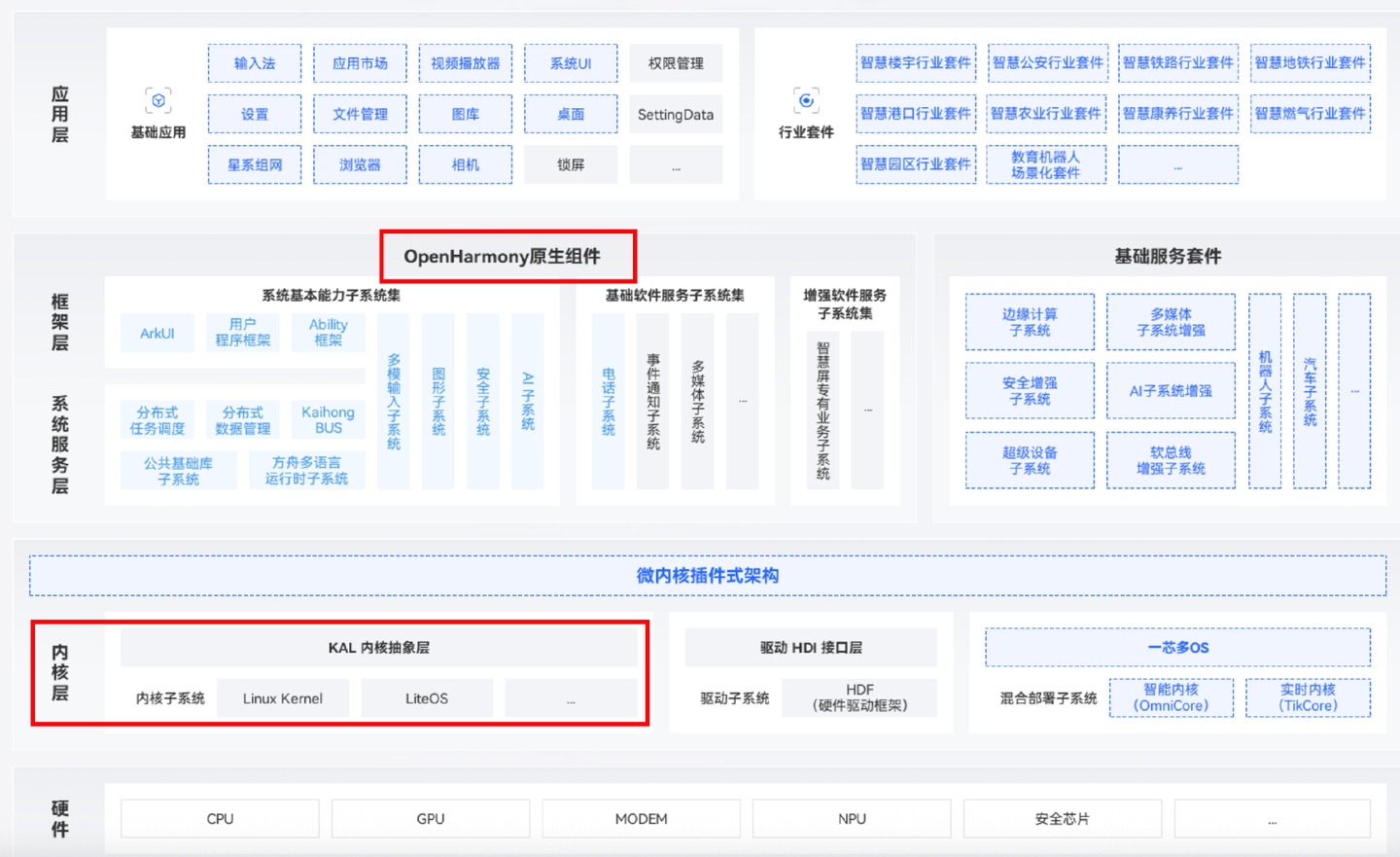Click the 图库 box
This screenshot has height=857, width=1400.
[466, 114]
